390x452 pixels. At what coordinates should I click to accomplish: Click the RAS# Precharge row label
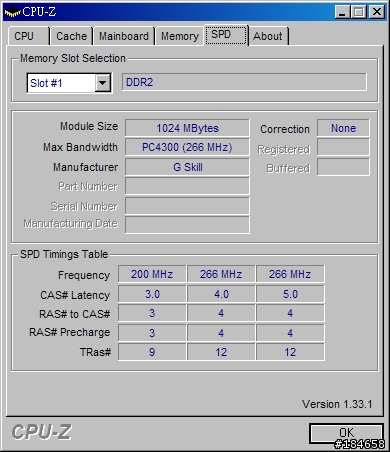pos(70,332)
